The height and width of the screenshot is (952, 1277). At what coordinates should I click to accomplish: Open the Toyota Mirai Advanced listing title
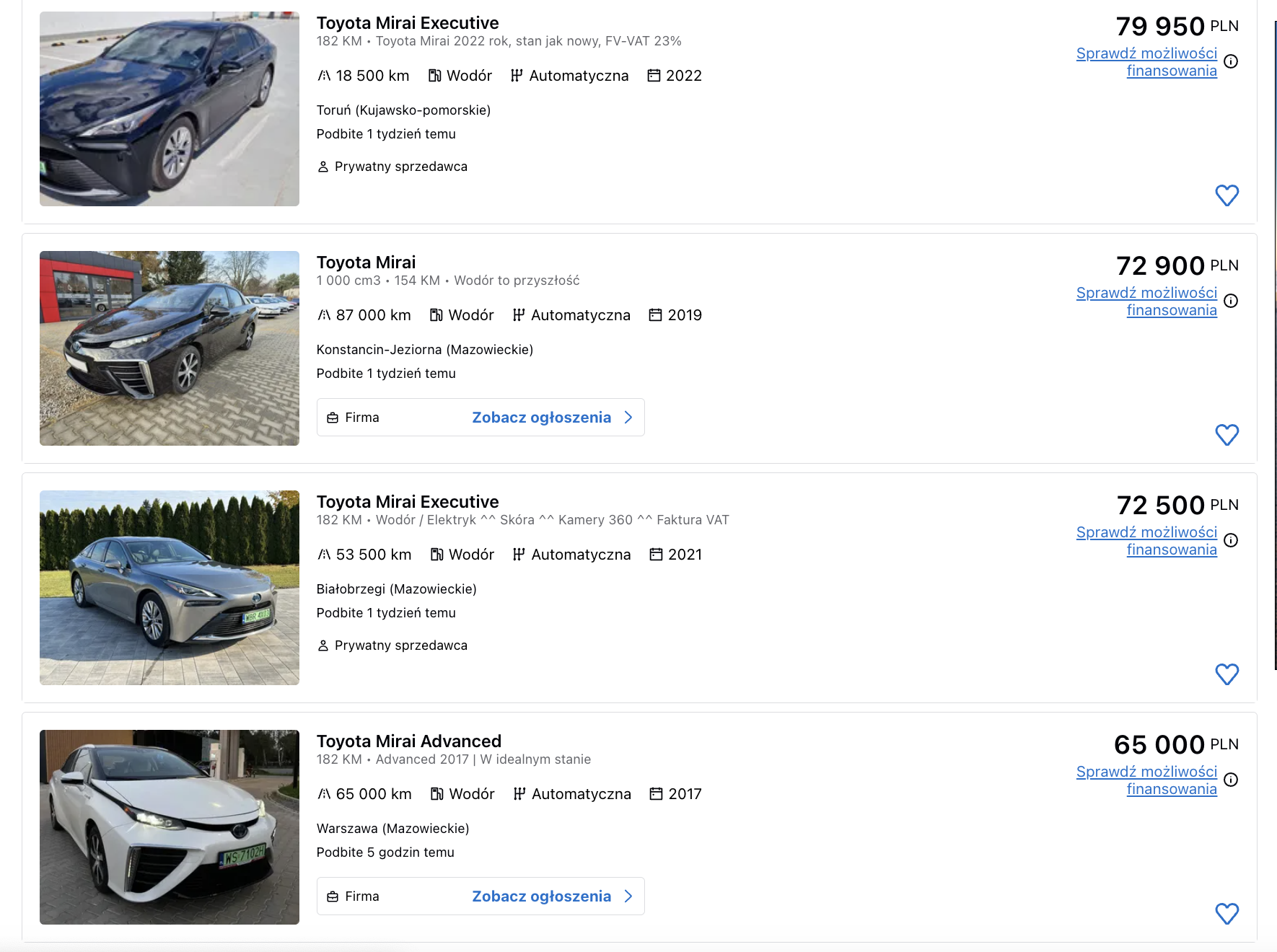(408, 741)
